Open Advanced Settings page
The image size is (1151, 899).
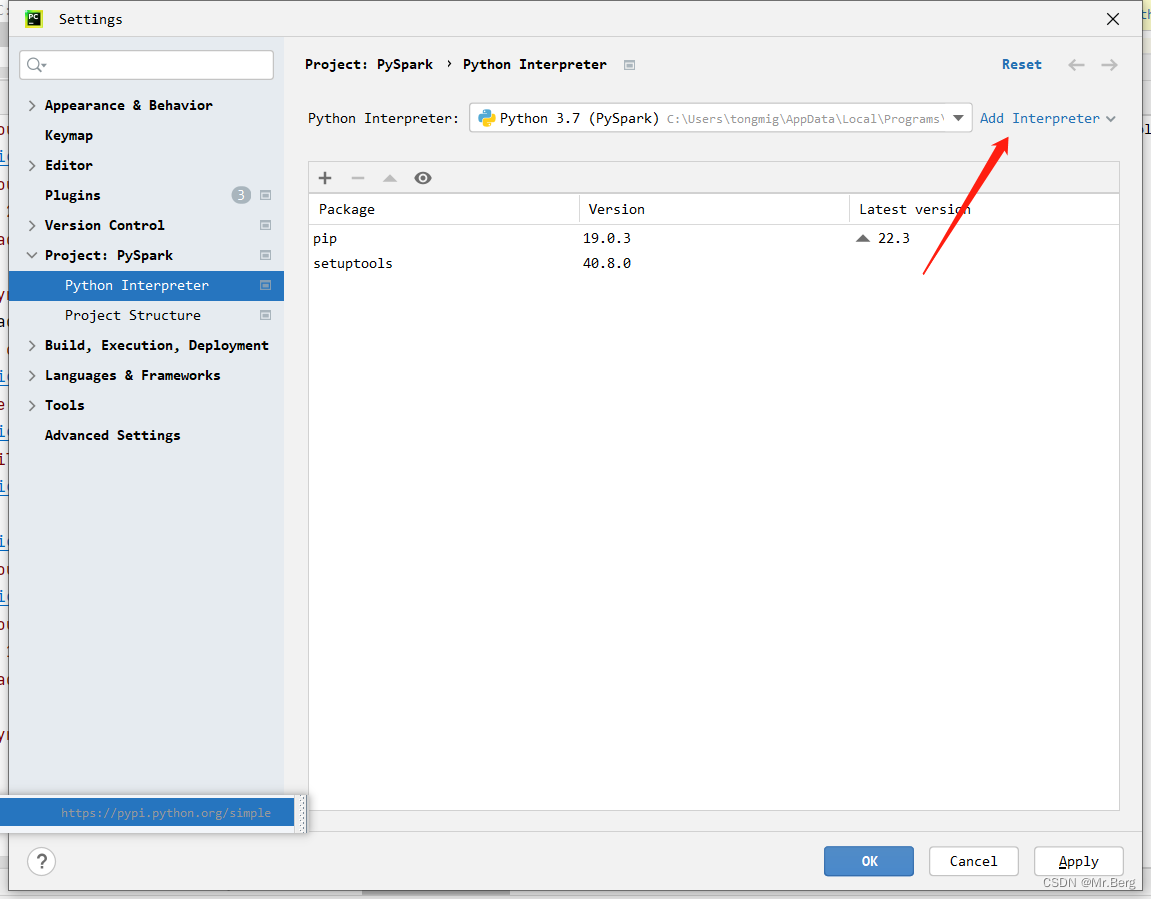point(112,435)
